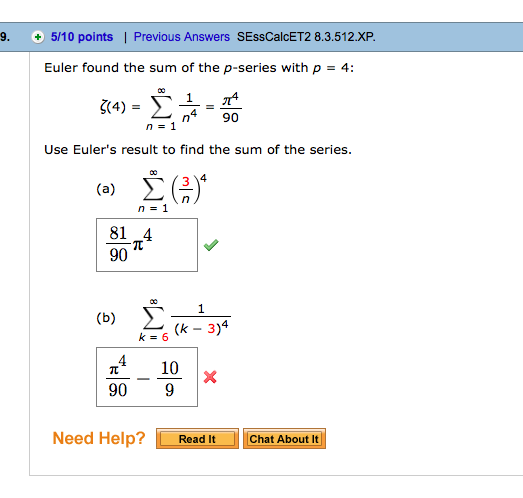The image size is (523, 498).
Task: Click the Chat About It button
Action: 284,439
